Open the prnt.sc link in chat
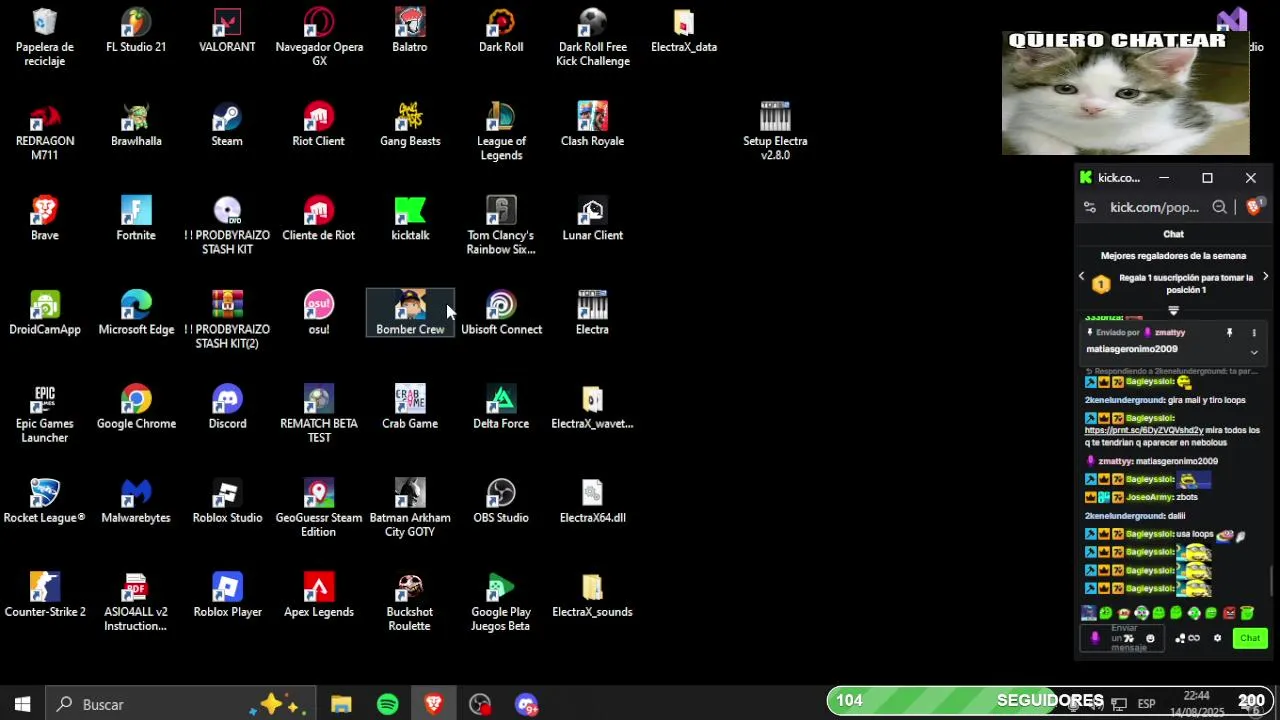 [1144, 430]
